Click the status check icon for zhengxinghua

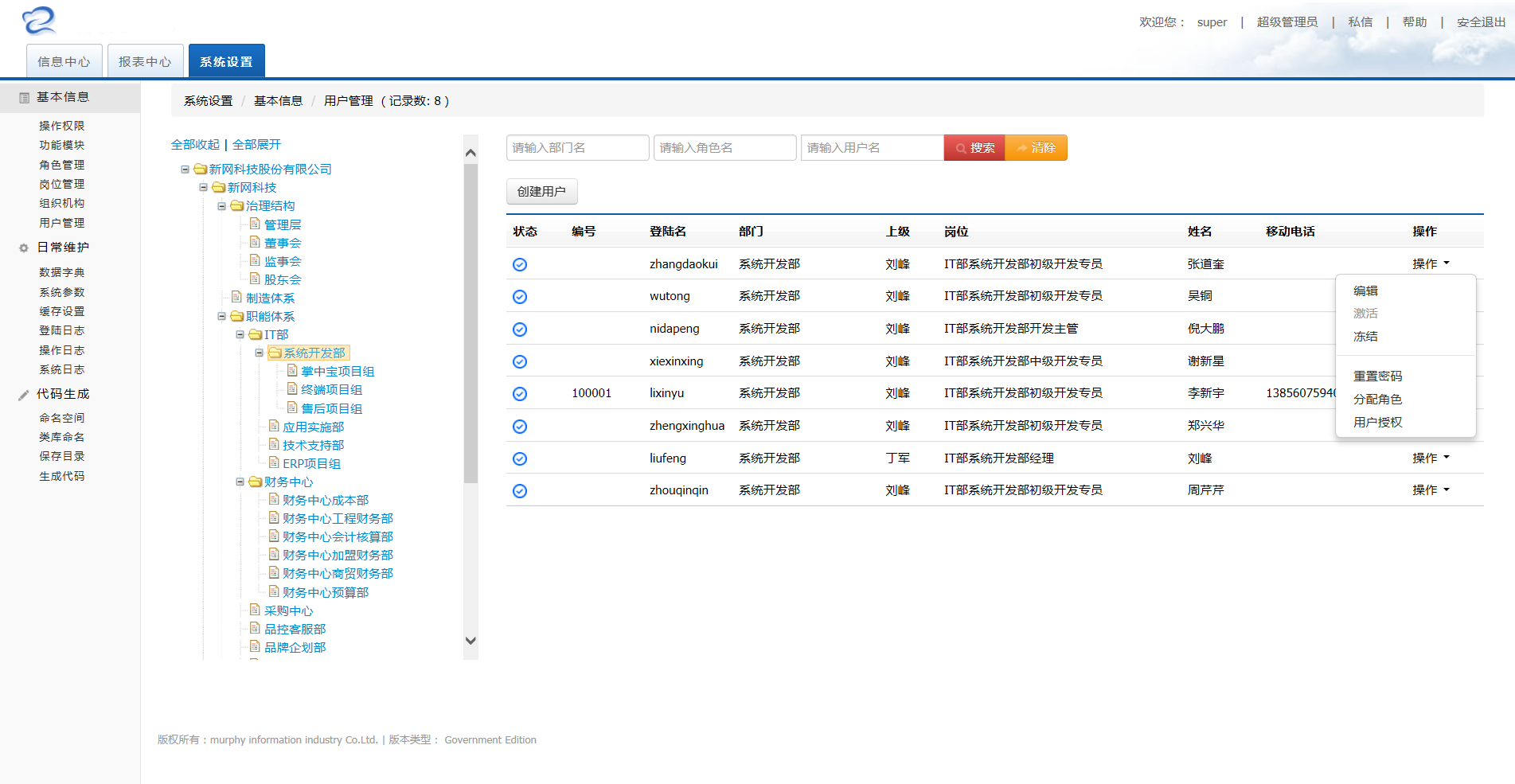click(x=520, y=427)
